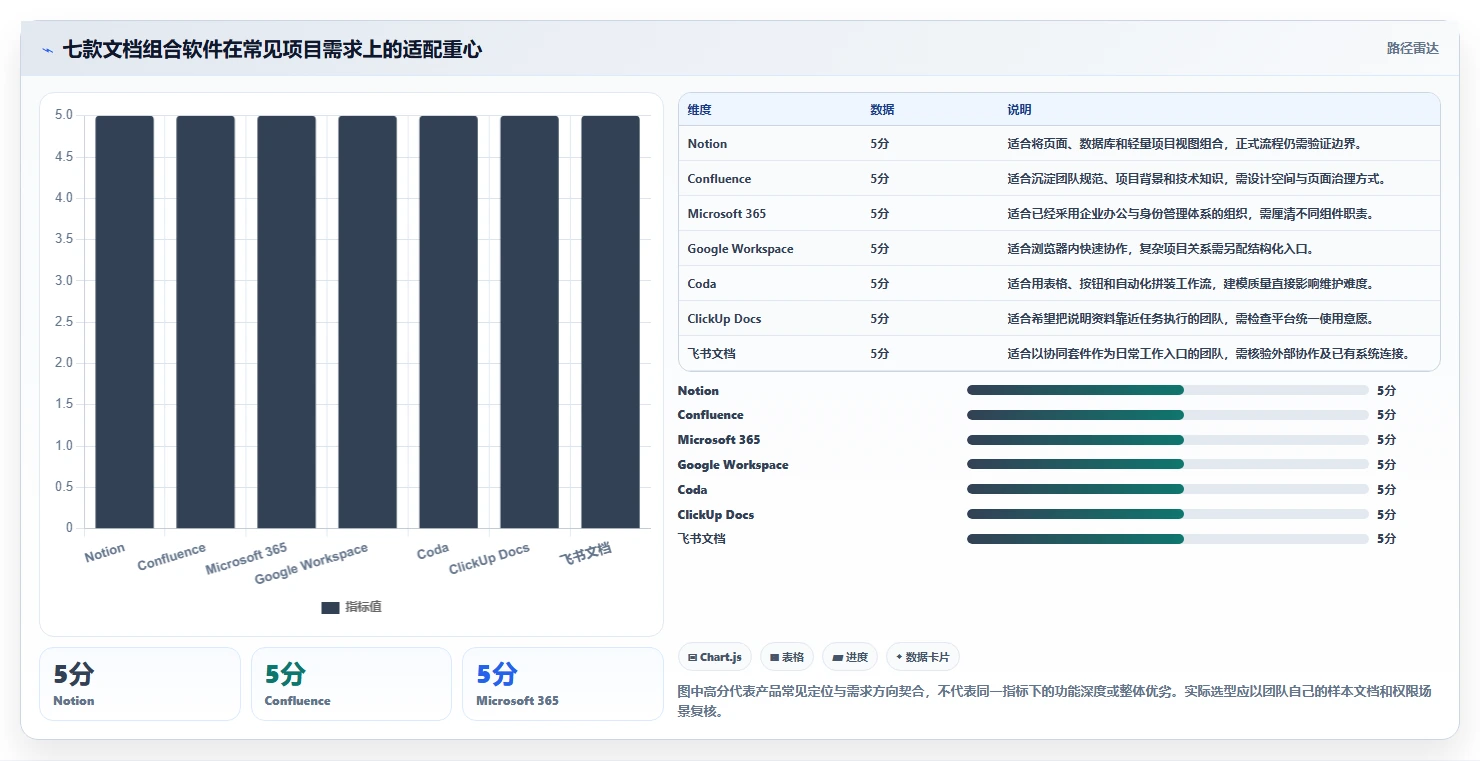1480x761 pixels.
Task: Click the Confluence progress bar
Action: tap(1167, 415)
